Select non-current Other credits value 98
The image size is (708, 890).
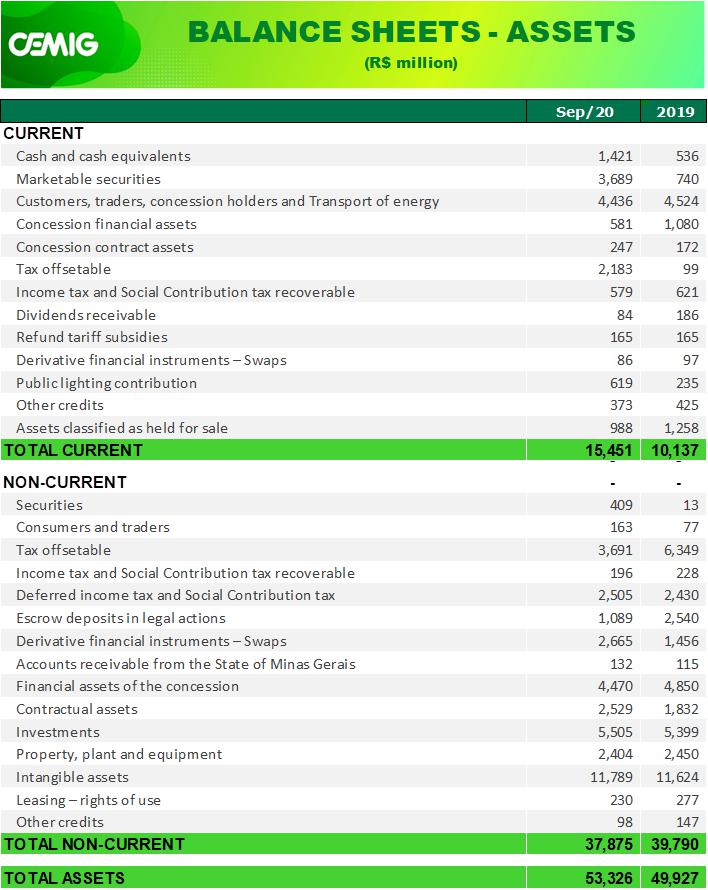(x=625, y=822)
